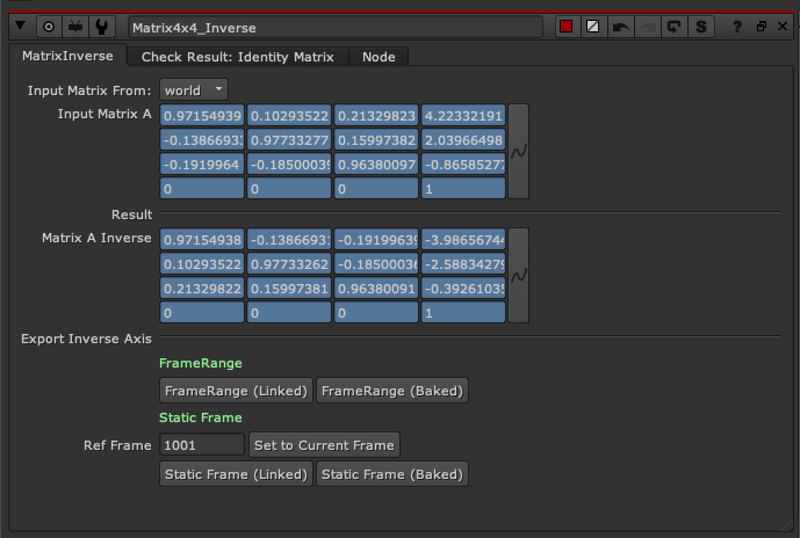The image size is (800, 538).
Task: Open the Input Matrix From world dropdown
Action: pyautogui.click(x=193, y=90)
